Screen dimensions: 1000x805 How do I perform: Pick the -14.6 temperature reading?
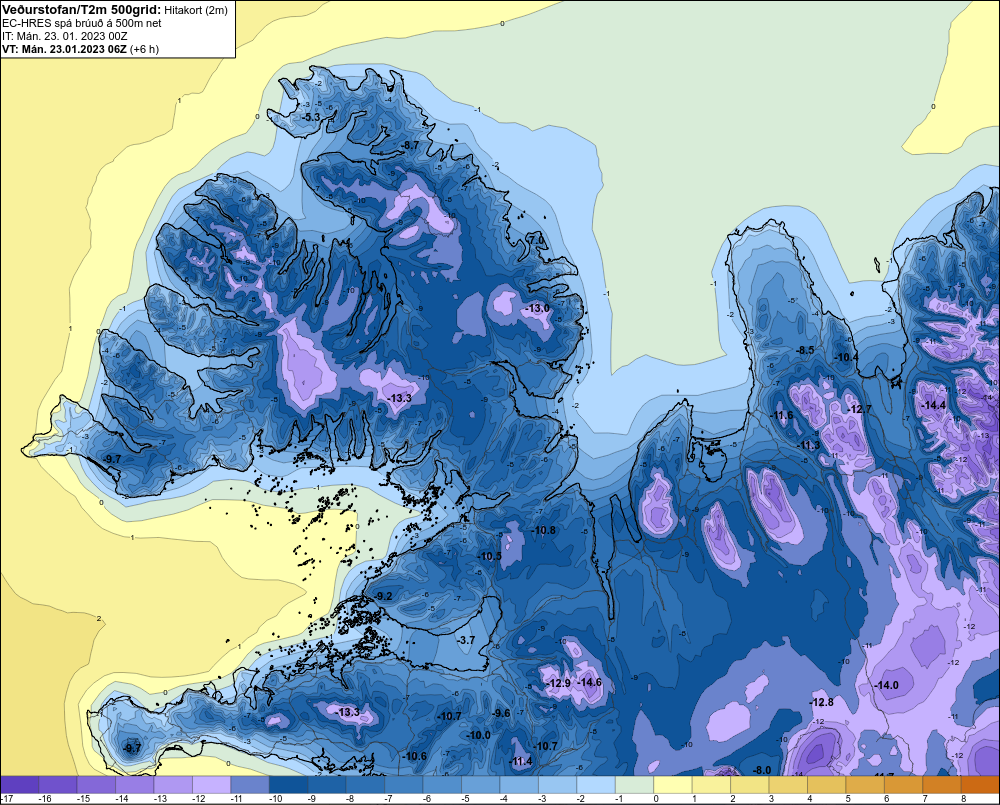click(590, 682)
